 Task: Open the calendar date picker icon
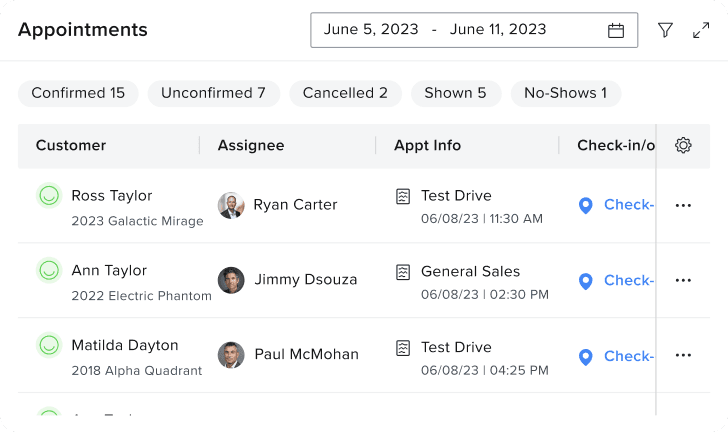click(616, 30)
